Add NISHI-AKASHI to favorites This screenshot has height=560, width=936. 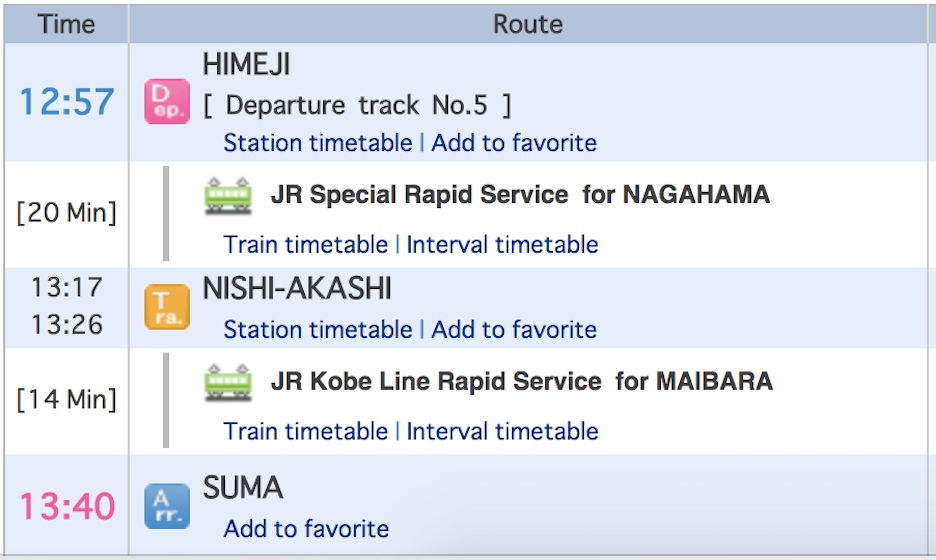[514, 330]
